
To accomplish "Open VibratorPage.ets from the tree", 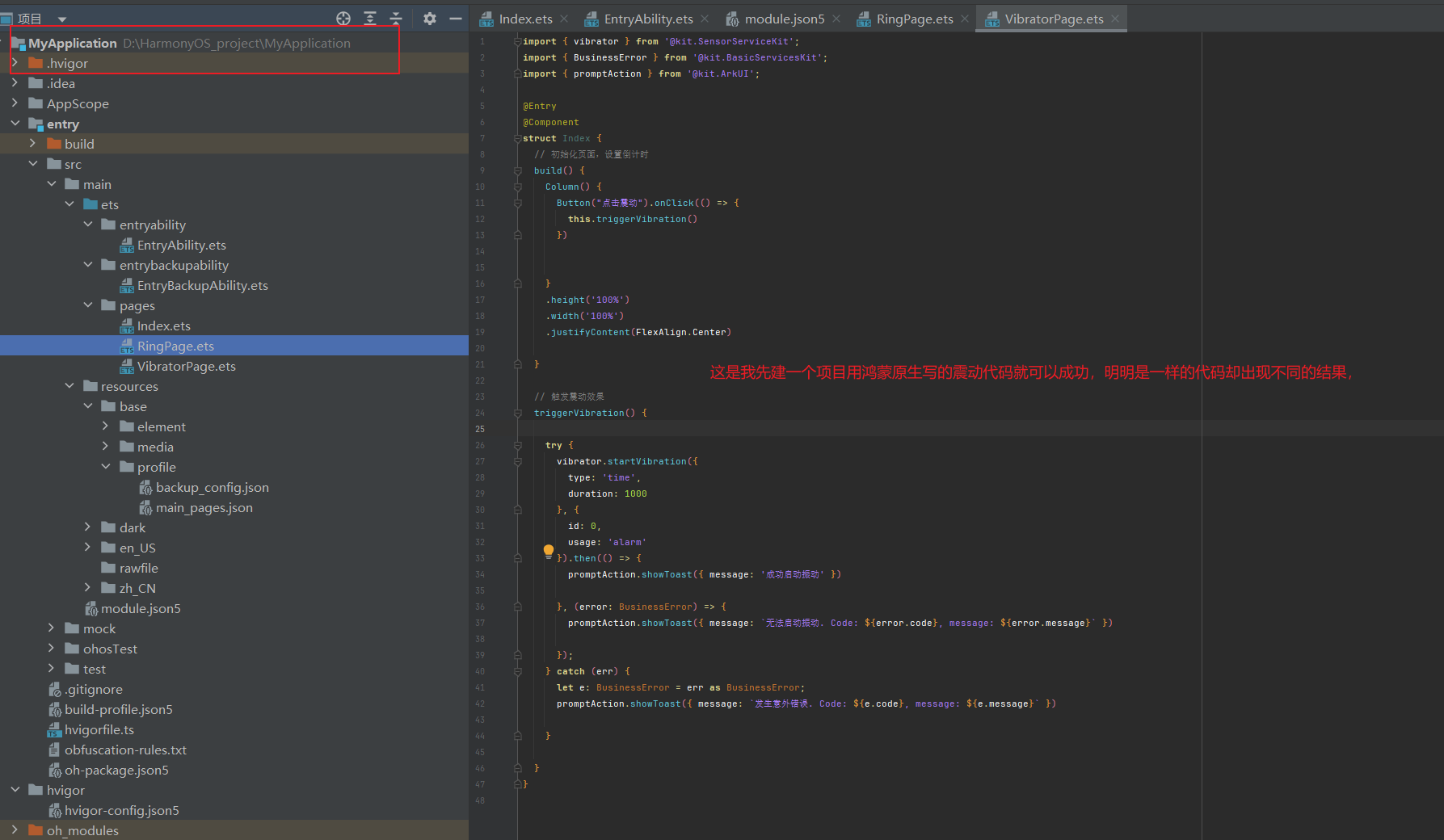I will click(186, 366).
